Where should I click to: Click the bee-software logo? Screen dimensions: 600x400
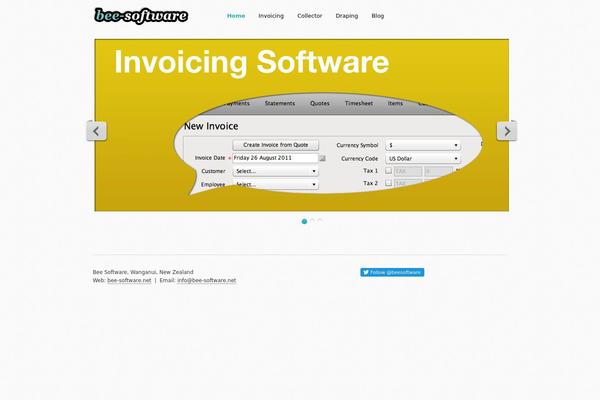coord(141,16)
